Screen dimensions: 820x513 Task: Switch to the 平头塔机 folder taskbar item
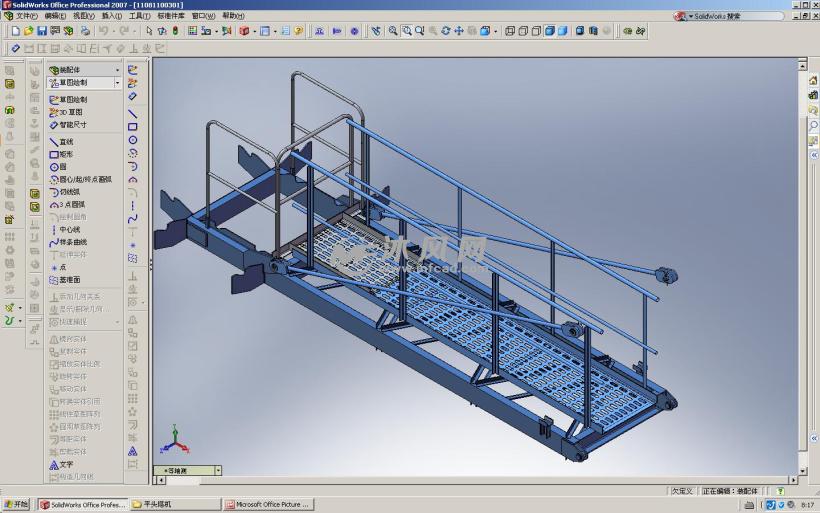click(x=176, y=504)
